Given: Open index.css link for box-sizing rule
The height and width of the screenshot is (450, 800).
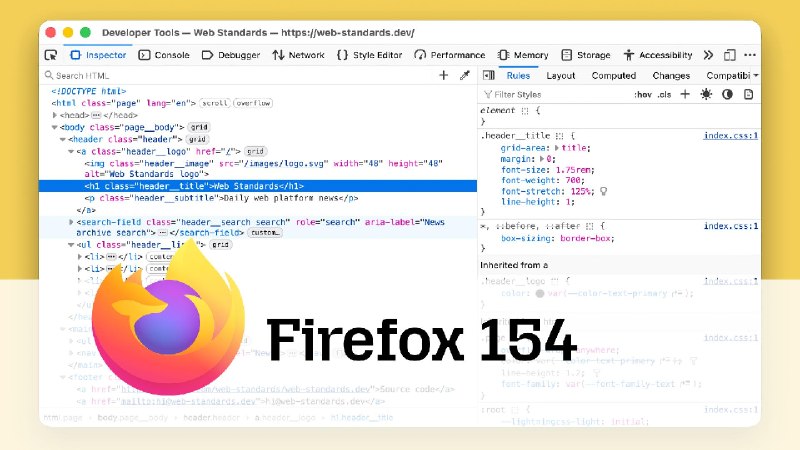Looking at the screenshot, I should point(731,226).
